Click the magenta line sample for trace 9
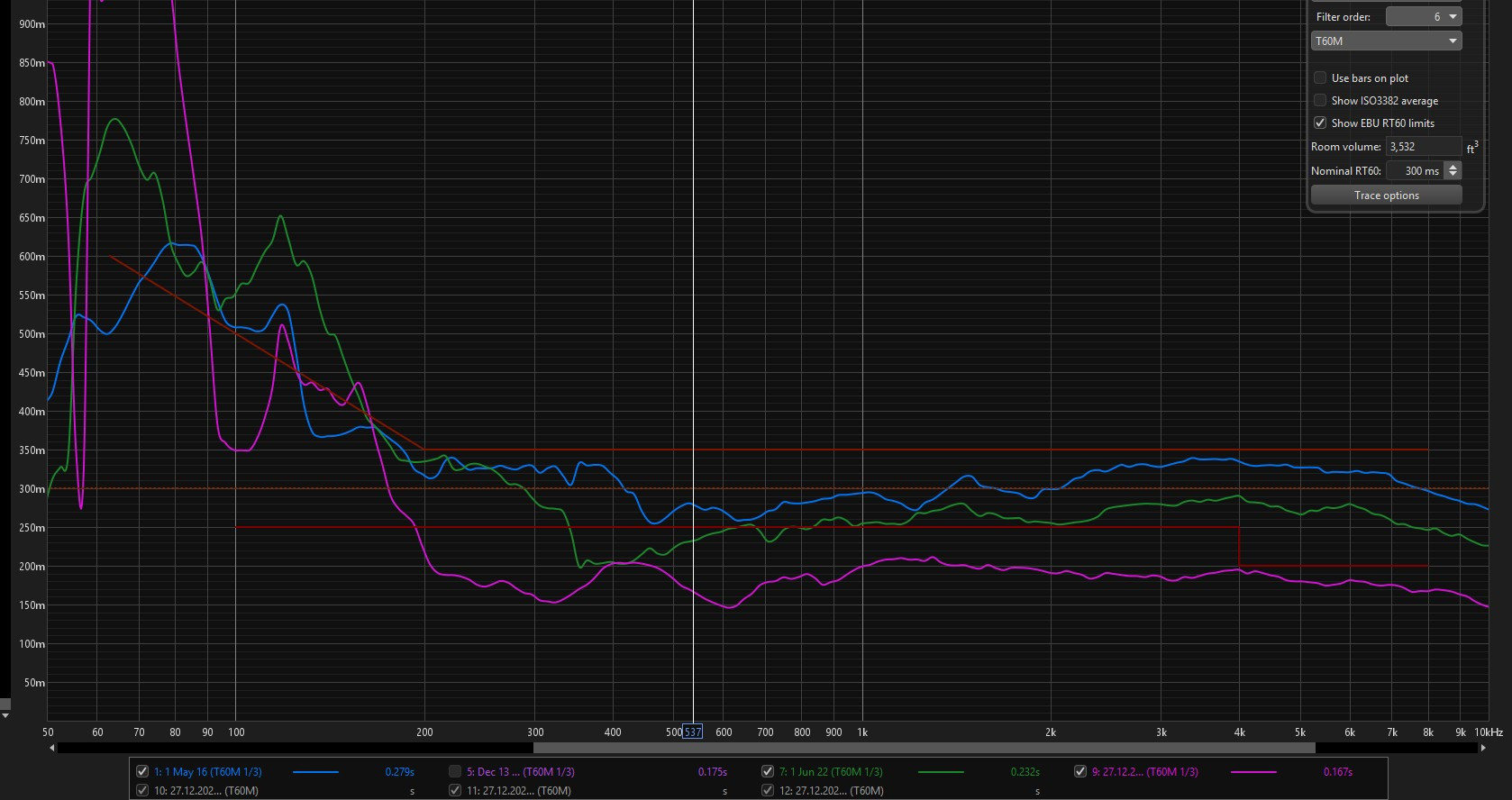Image resolution: width=1512 pixels, height=800 pixels. [x=1253, y=772]
